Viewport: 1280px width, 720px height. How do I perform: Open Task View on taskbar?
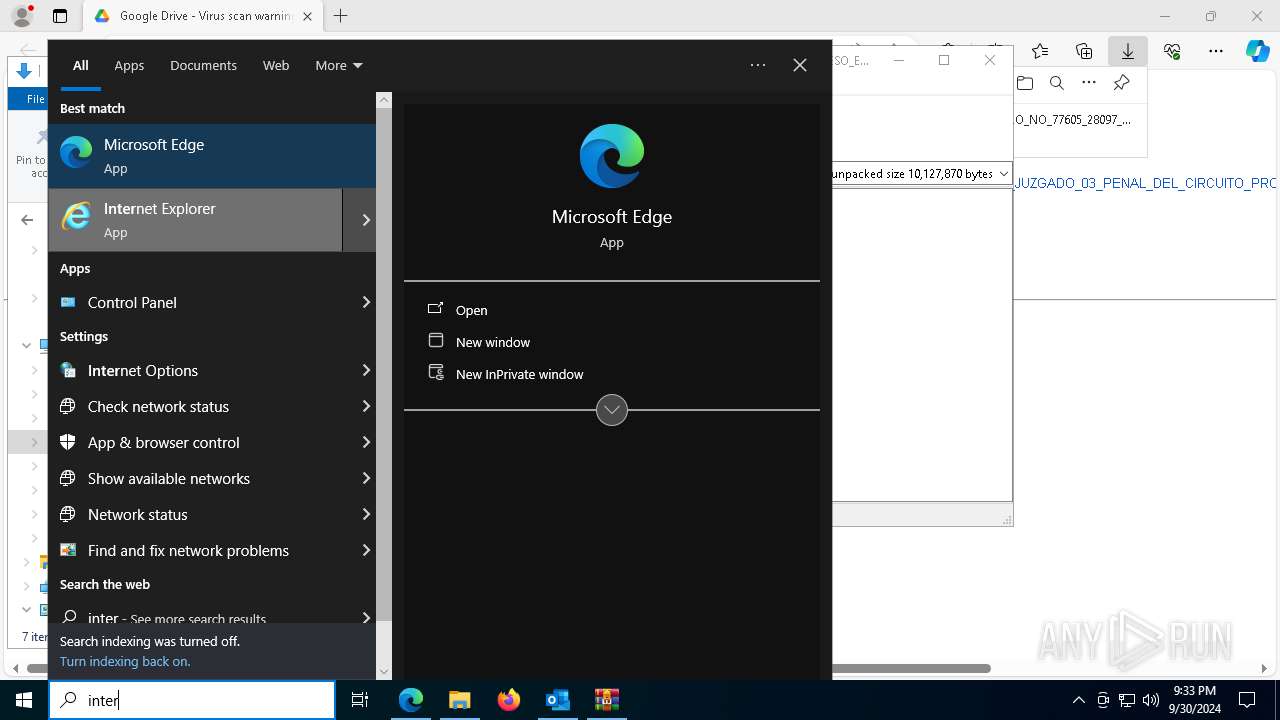pos(360,700)
